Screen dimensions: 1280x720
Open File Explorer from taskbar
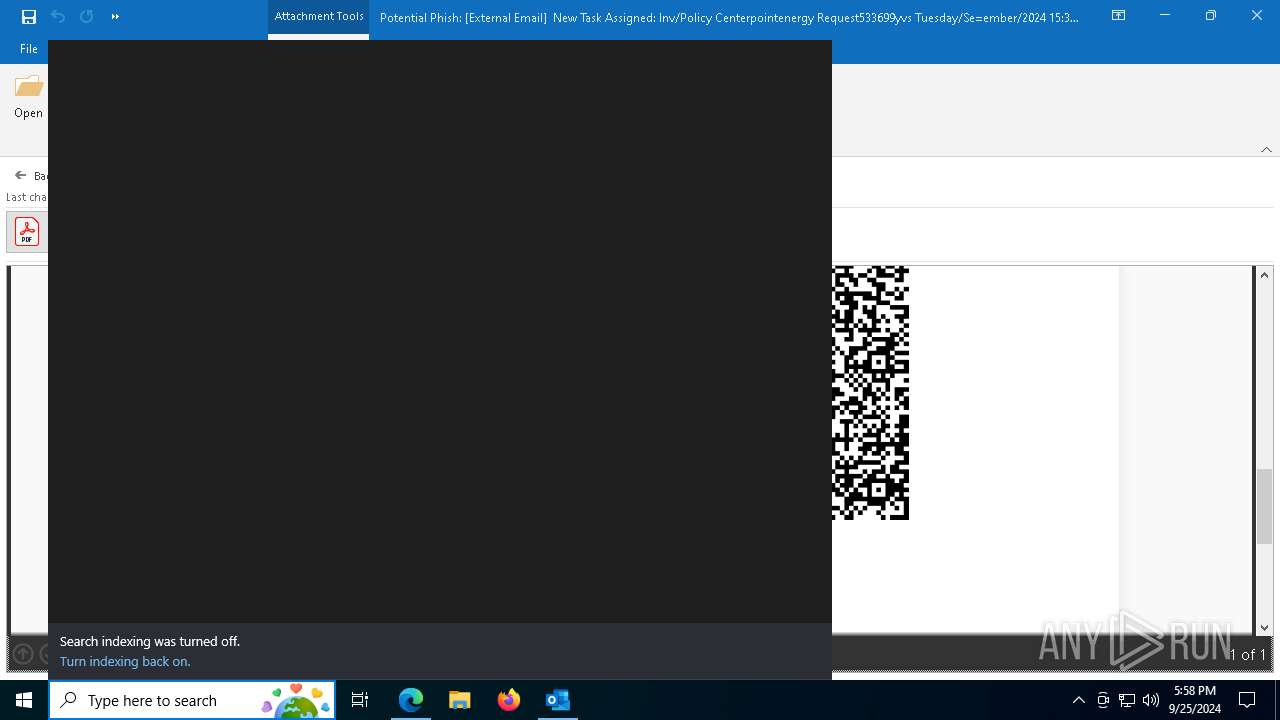pyautogui.click(x=459, y=700)
